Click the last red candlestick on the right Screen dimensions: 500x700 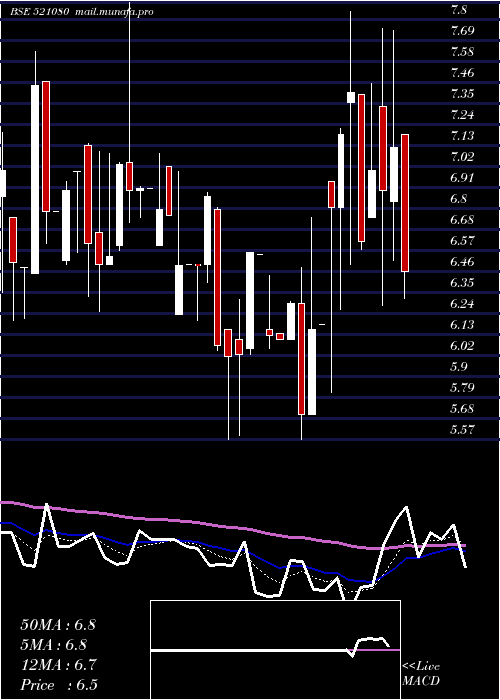405,203
